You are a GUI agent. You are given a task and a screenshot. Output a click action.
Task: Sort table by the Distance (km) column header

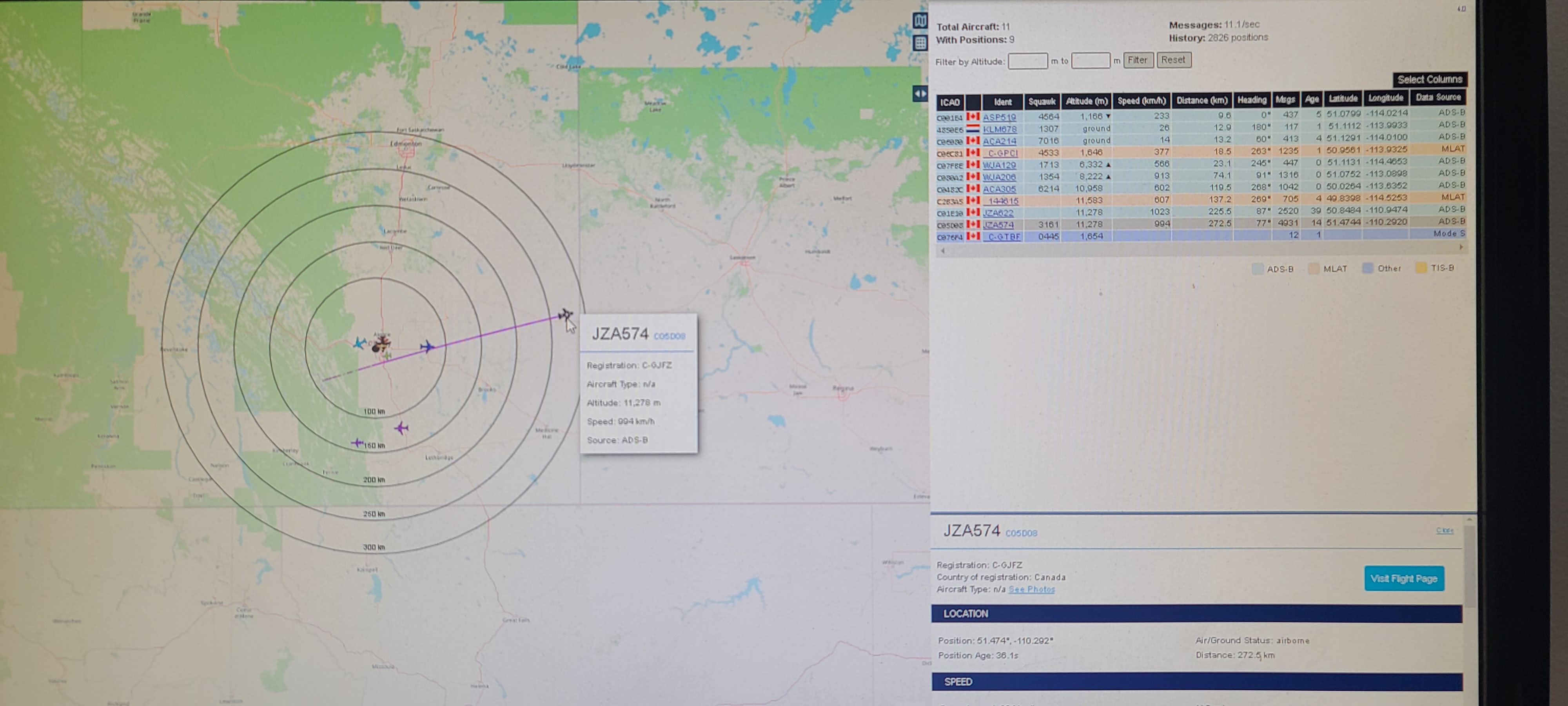point(1201,100)
